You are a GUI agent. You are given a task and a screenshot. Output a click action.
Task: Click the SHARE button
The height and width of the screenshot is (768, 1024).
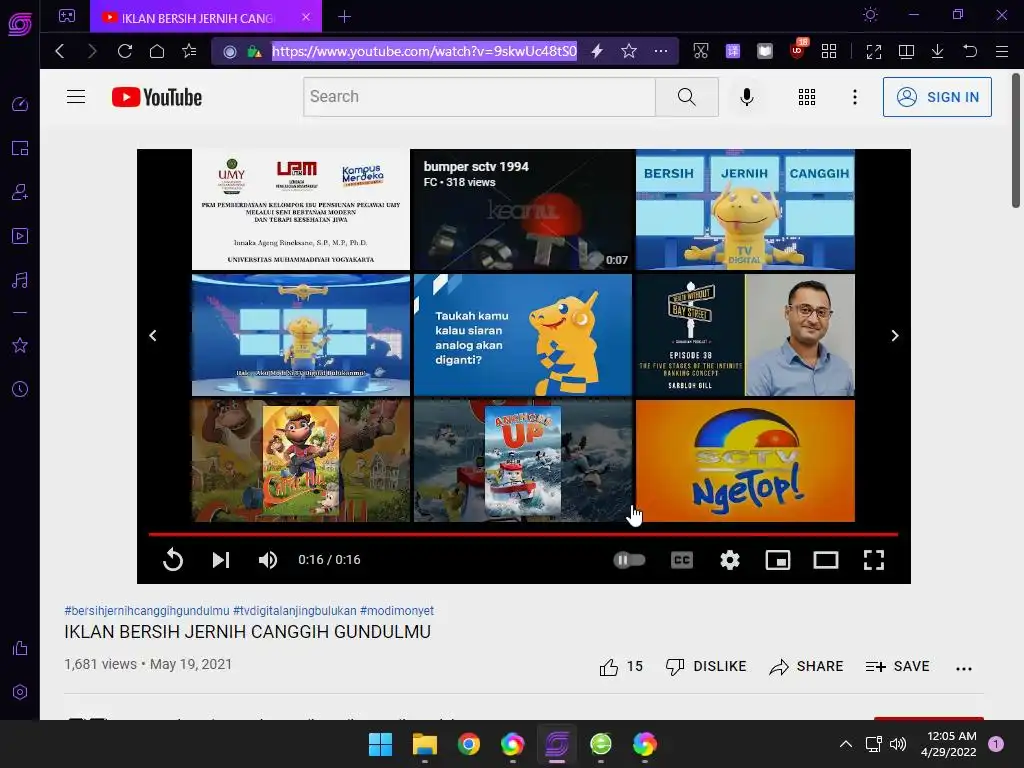(806, 667)
